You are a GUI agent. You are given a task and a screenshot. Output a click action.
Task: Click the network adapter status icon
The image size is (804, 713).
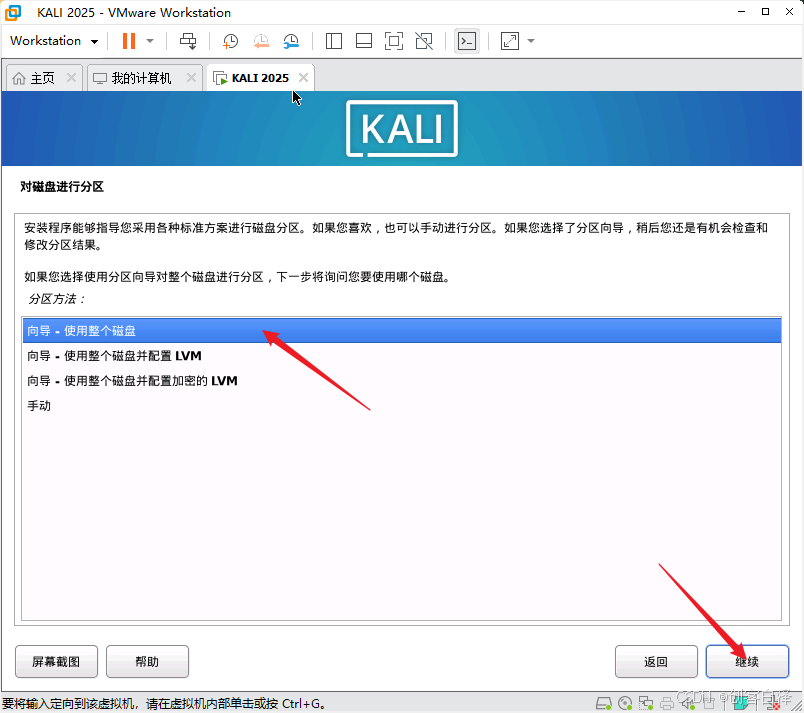tap(646, 703)
